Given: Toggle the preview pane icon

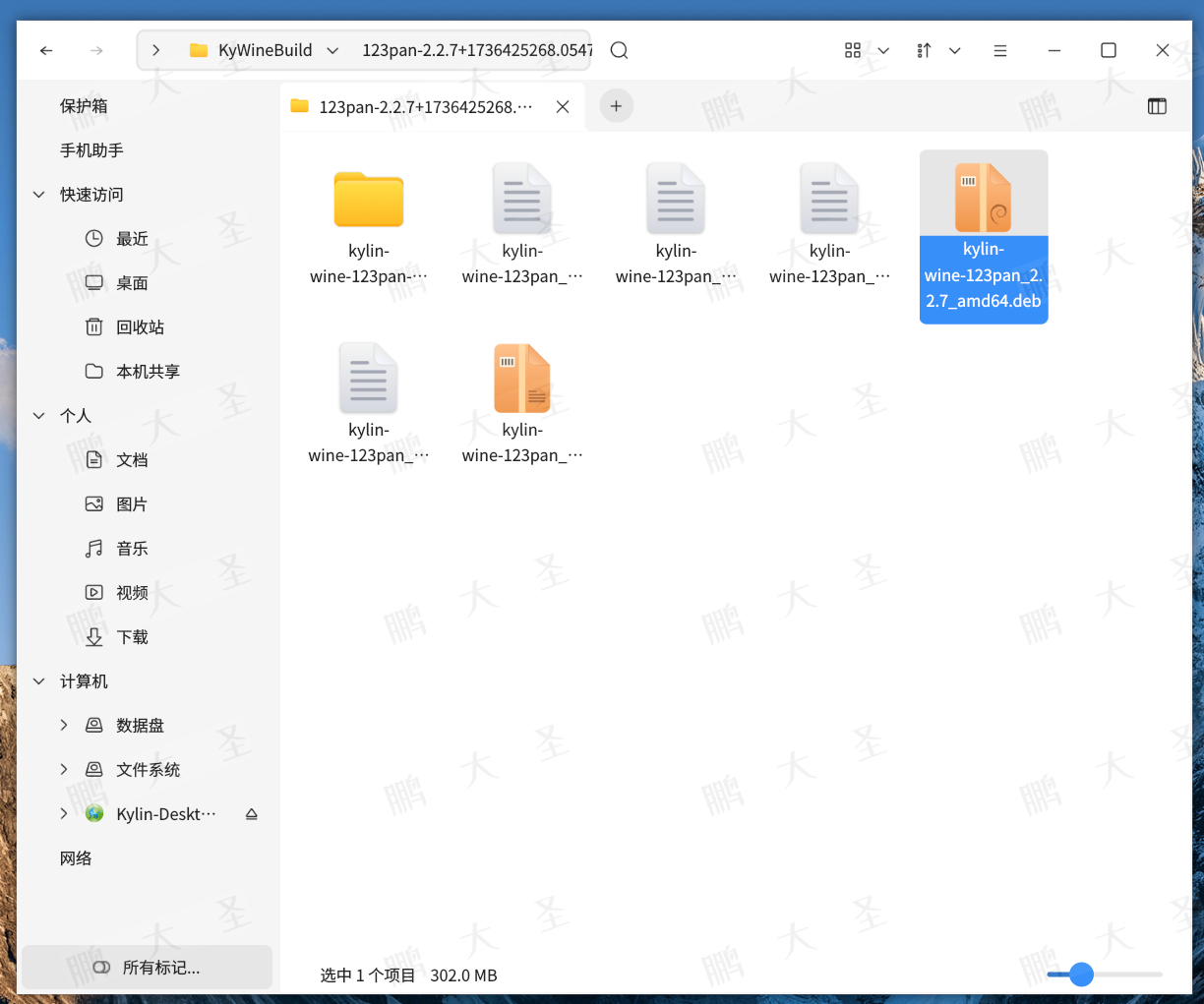Looking at the screenshot, I should point(1157,106).
